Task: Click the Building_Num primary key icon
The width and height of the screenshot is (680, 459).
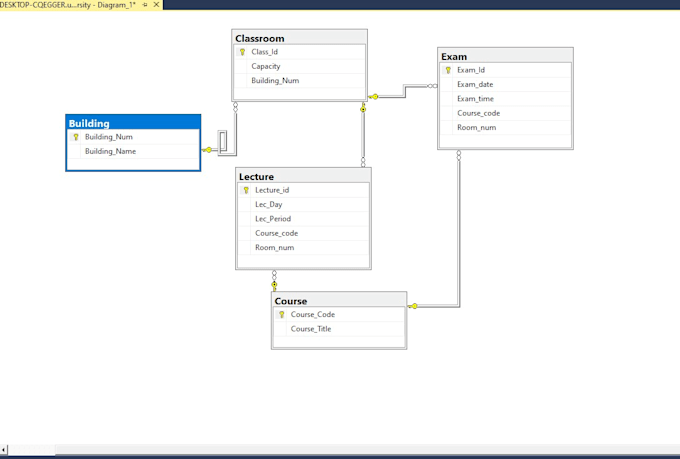Action: [76, 137]
